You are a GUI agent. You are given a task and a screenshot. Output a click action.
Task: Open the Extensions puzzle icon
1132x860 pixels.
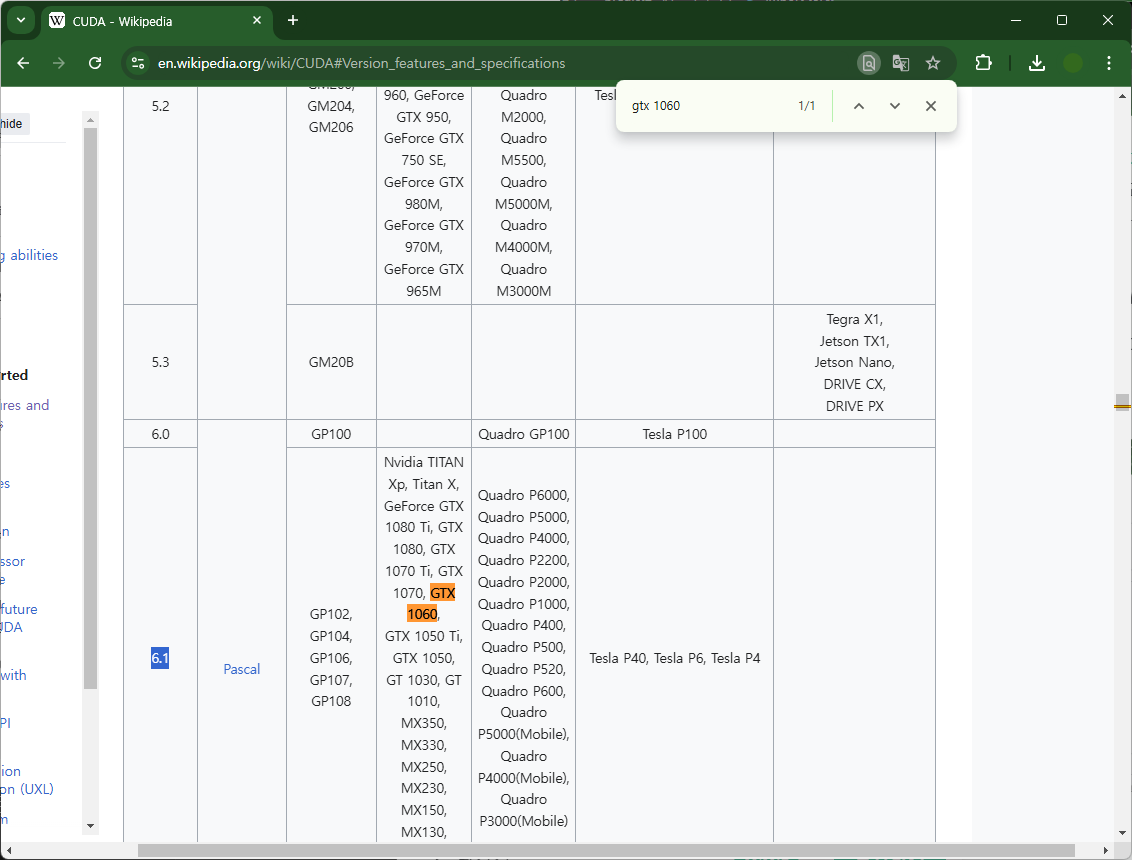(983, 63)
